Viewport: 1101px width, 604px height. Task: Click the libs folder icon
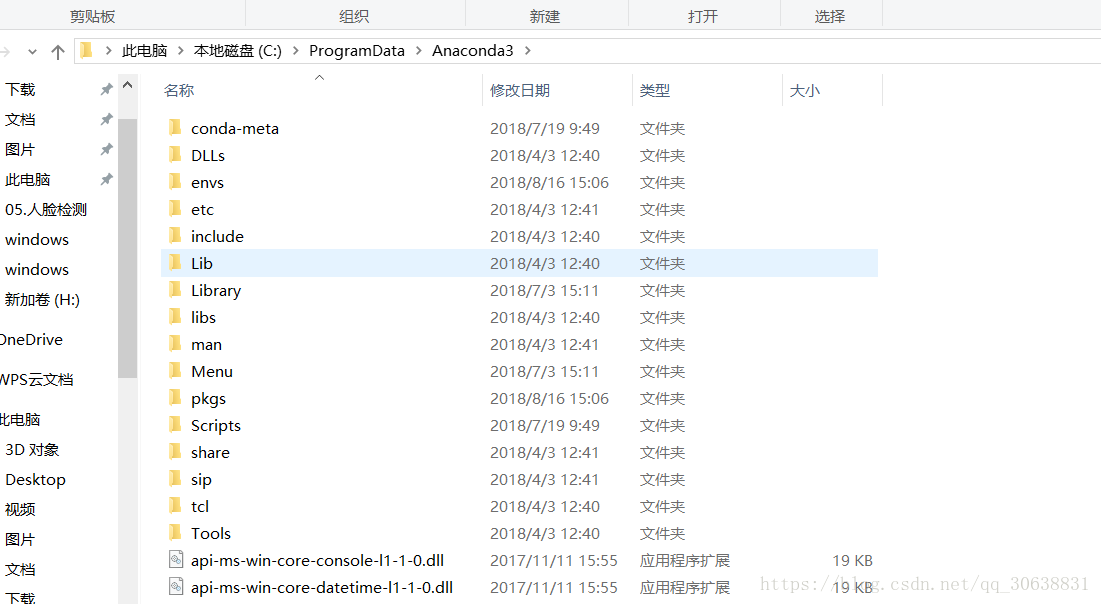point(175,317)
